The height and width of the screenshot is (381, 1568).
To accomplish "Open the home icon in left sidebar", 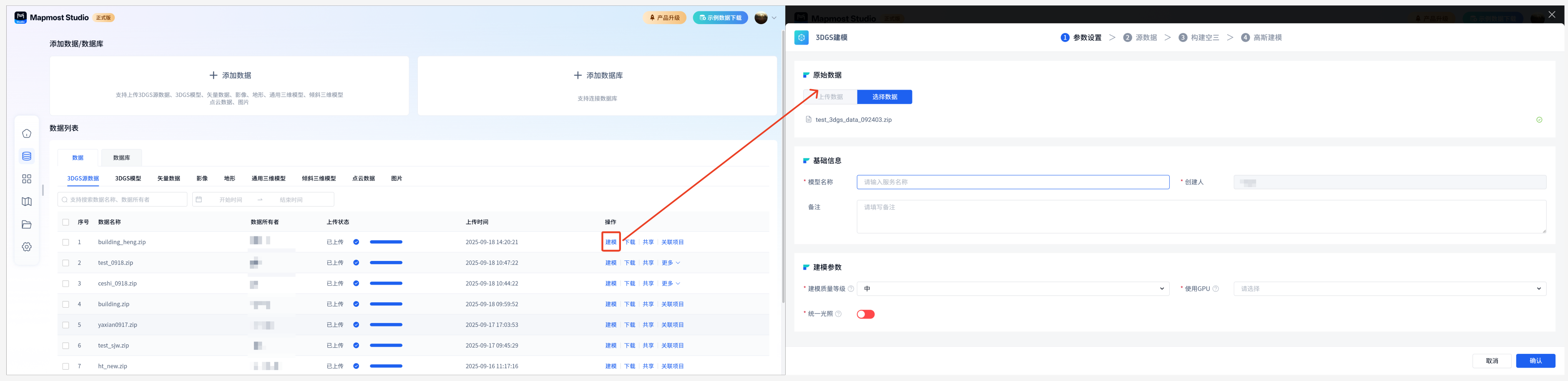I will (27, 133).
